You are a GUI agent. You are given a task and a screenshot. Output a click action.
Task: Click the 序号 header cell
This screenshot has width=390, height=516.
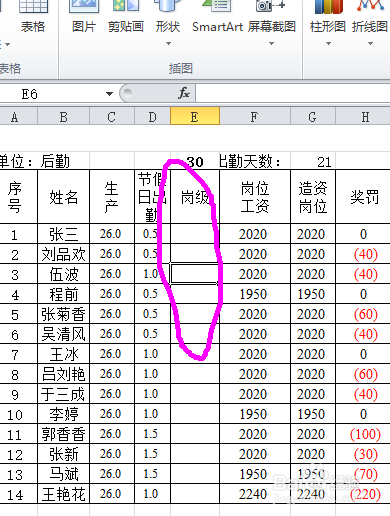pos(18,197)
